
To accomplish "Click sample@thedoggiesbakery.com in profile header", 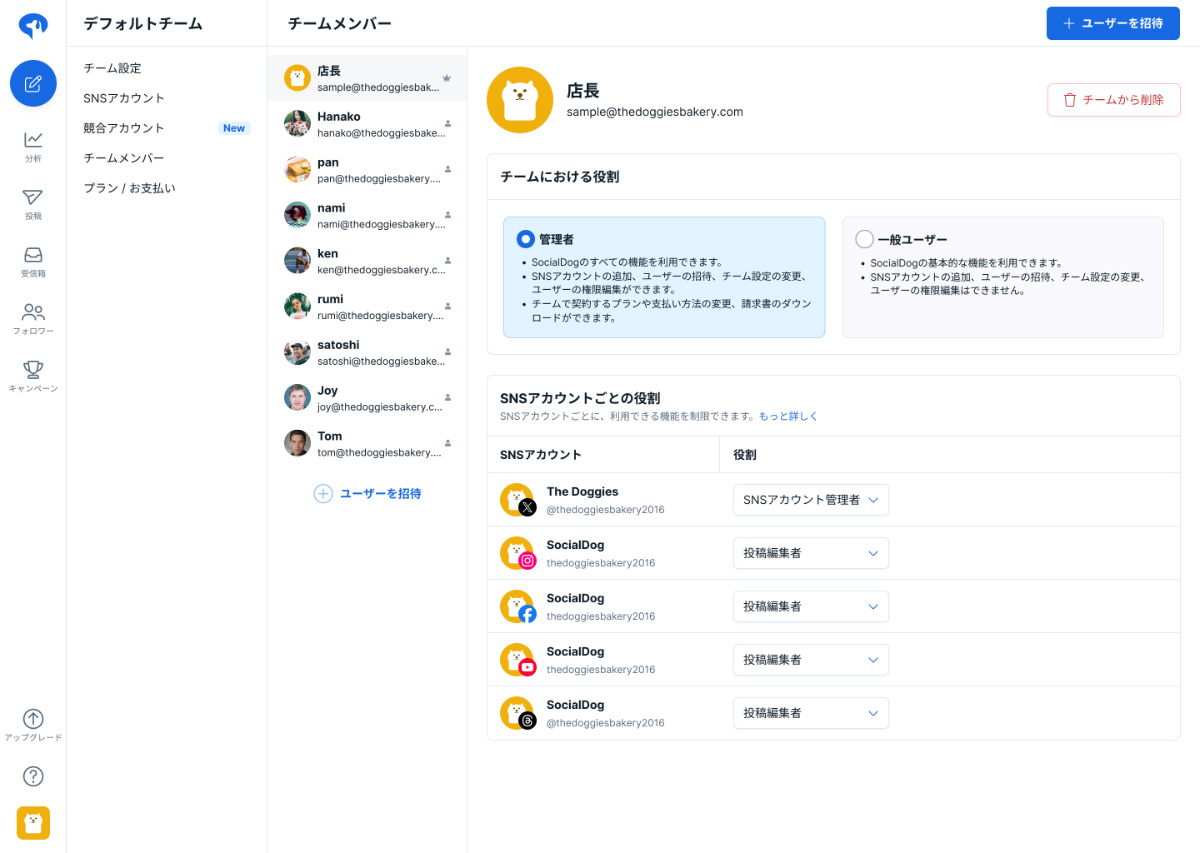I will point(655,112).
